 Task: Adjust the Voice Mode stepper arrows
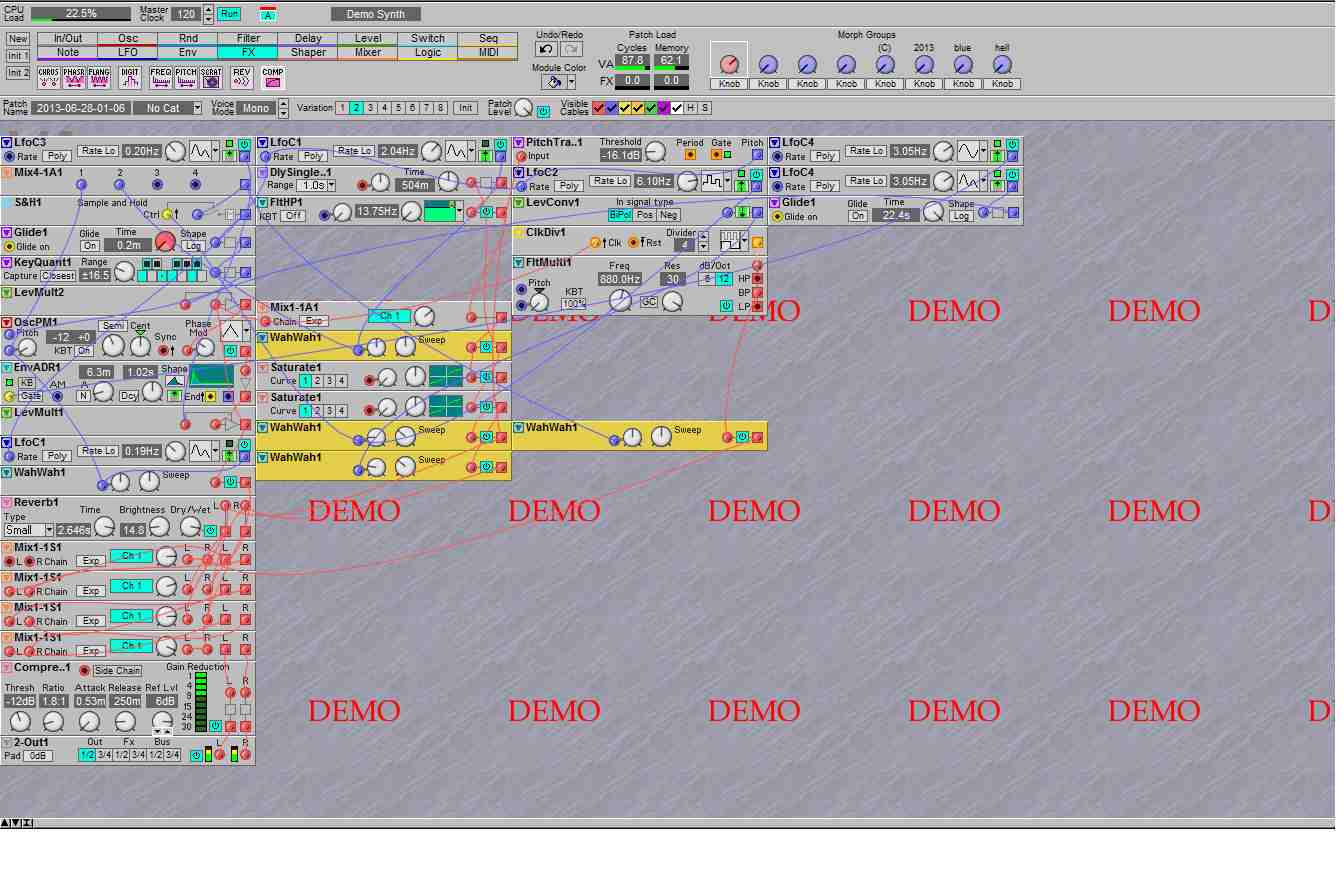283,108
